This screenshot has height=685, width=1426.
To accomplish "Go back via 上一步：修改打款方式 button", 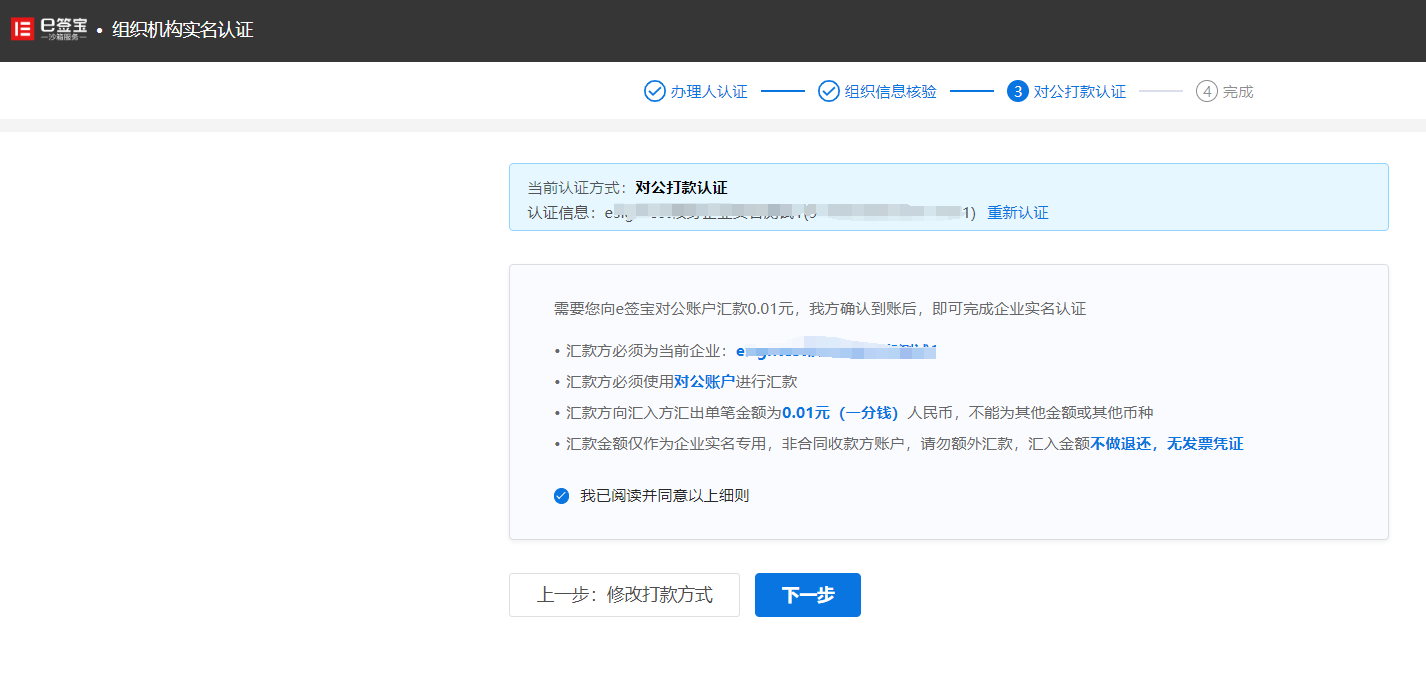I will (624, 595).
